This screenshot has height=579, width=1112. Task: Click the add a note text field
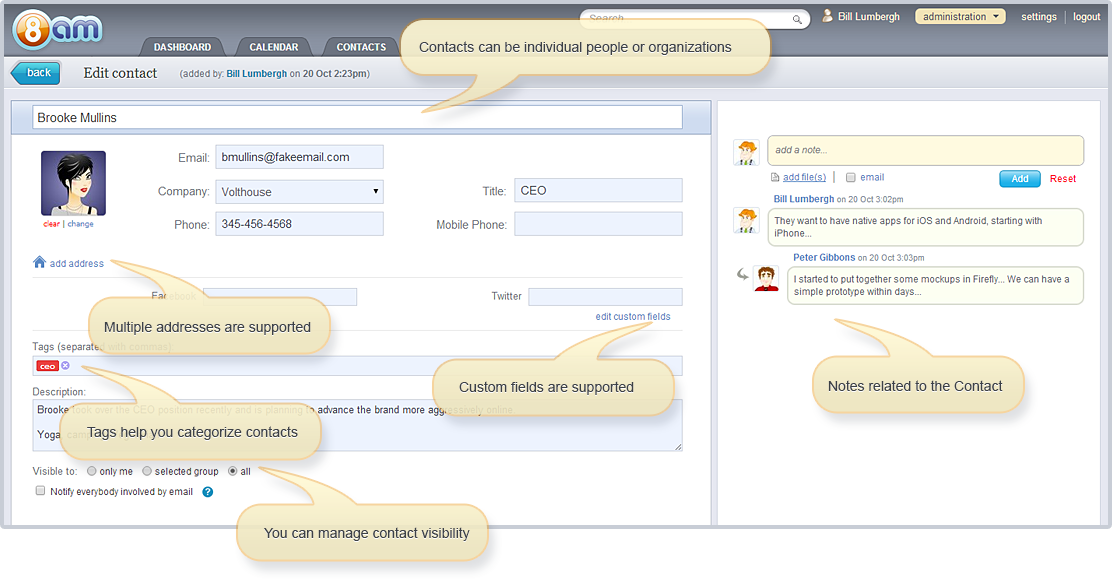[x=925, y=150]
